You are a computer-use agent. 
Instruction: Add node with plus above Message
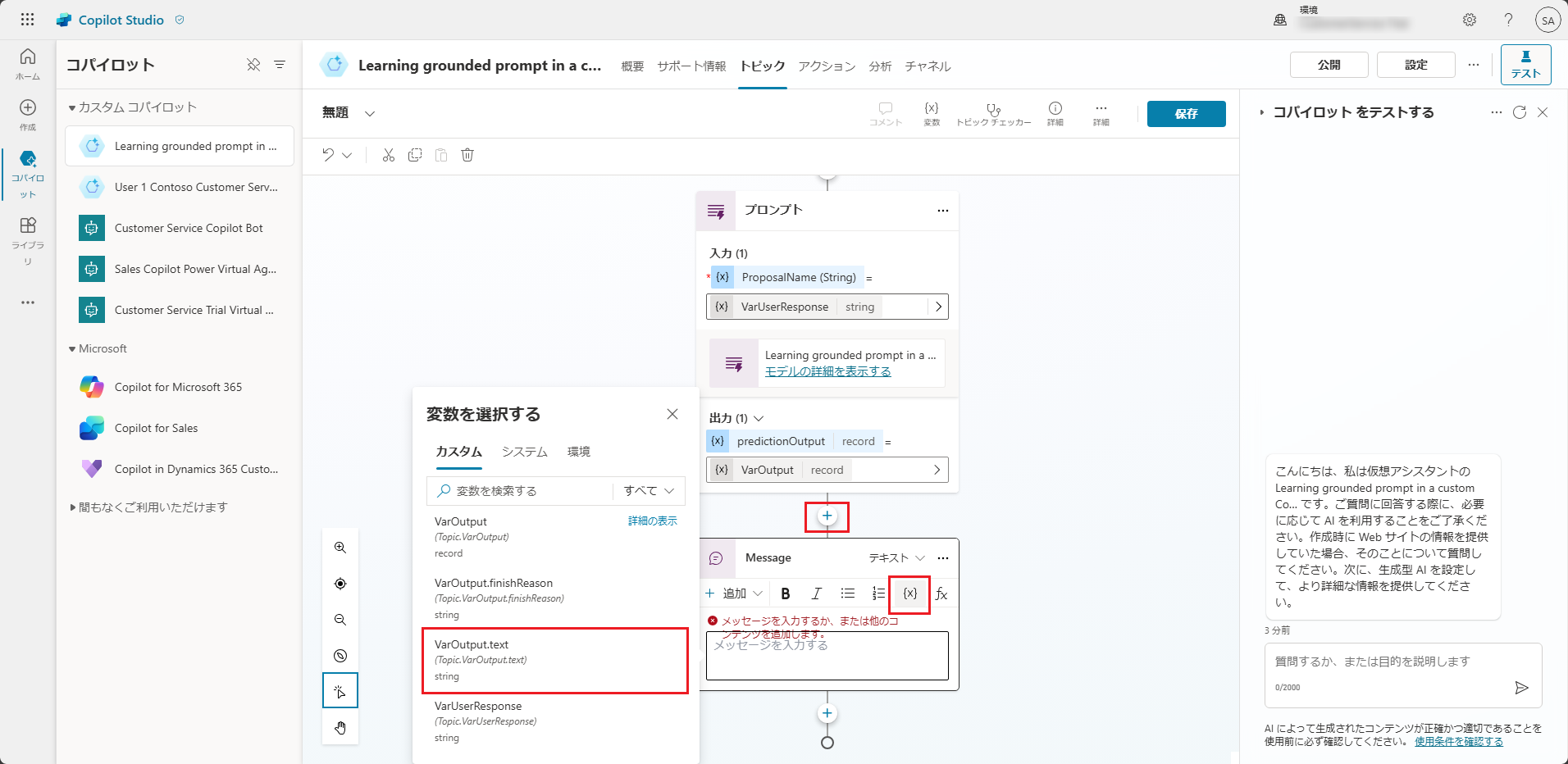(x=827, y=516)
